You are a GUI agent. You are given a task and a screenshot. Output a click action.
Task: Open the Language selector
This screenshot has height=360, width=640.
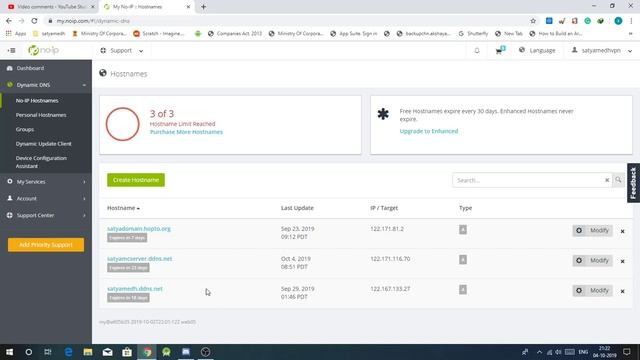click(537, 50)
